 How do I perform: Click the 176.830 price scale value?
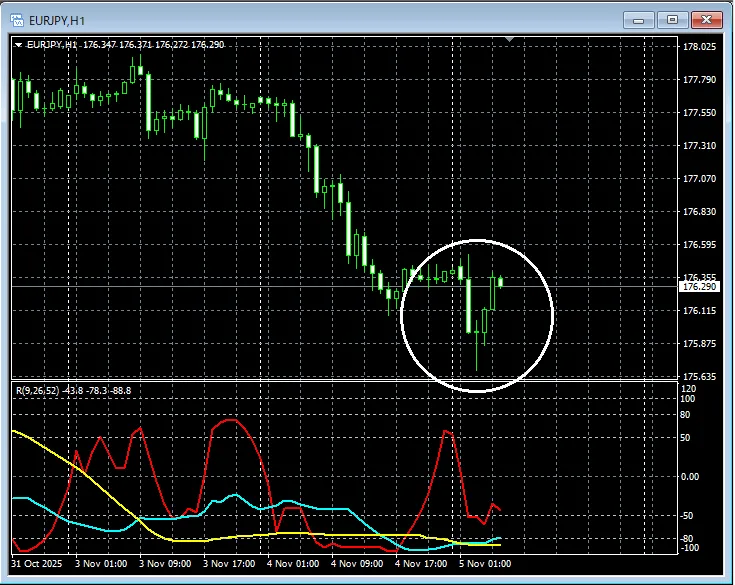point(699,211)
